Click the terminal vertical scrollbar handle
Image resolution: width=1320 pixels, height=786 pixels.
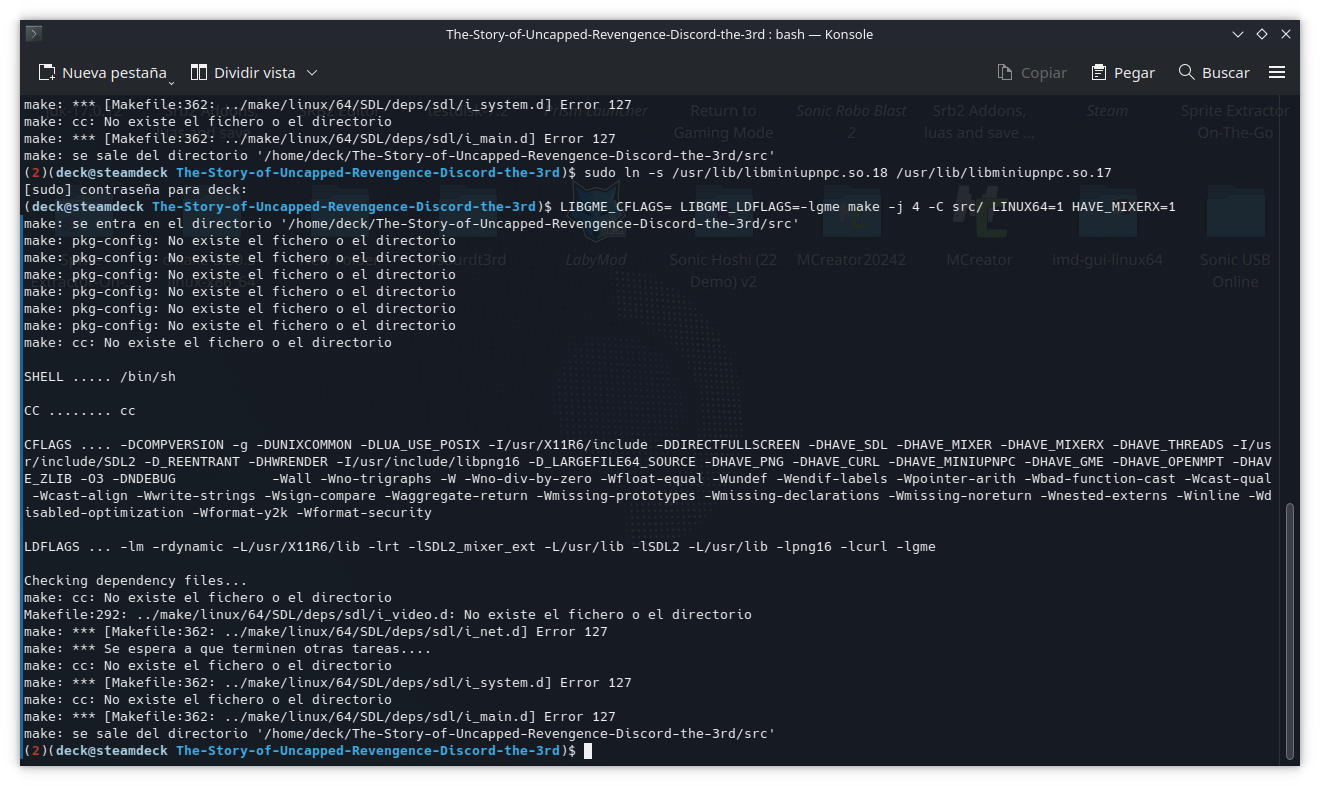click(1289, 632)
